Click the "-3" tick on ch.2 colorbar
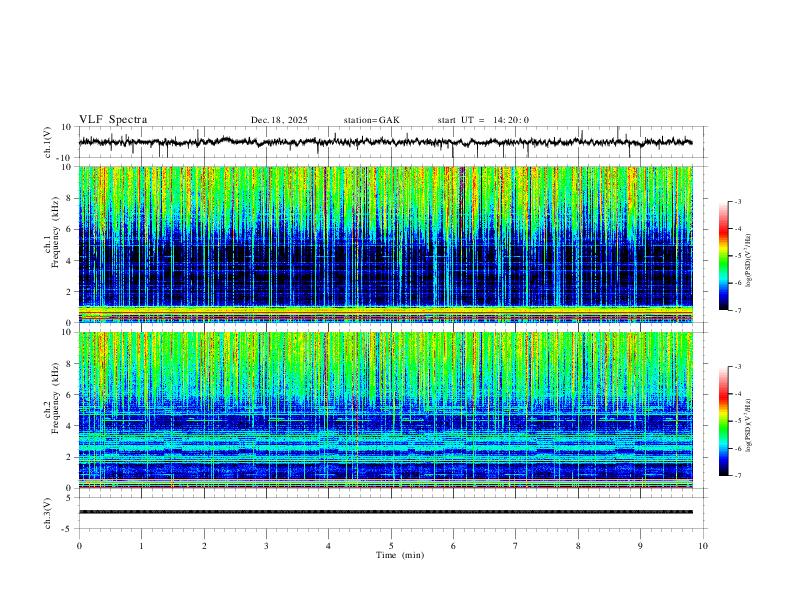The image size is (792, 612). [x=737, y=367]
